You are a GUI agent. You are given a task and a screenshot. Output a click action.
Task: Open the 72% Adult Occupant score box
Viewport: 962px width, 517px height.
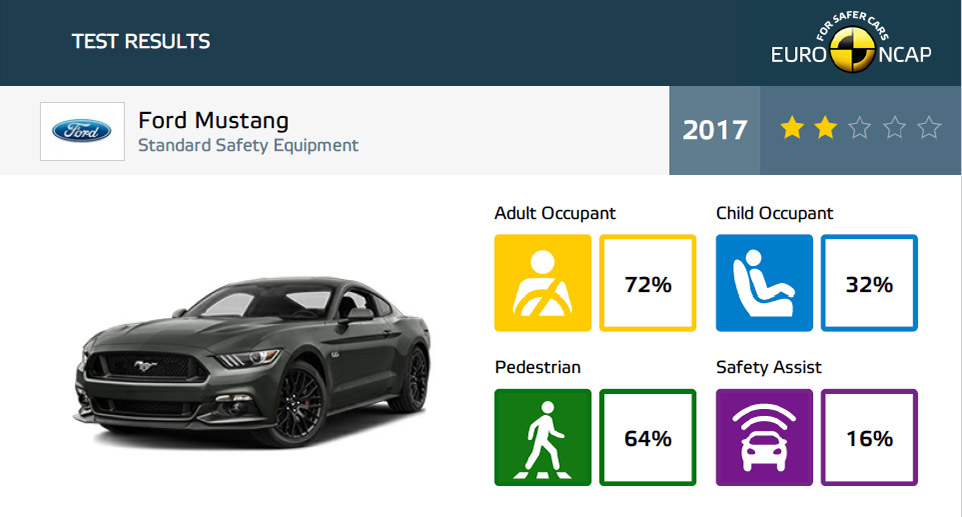pyautogui.click(x=648, y=283)
